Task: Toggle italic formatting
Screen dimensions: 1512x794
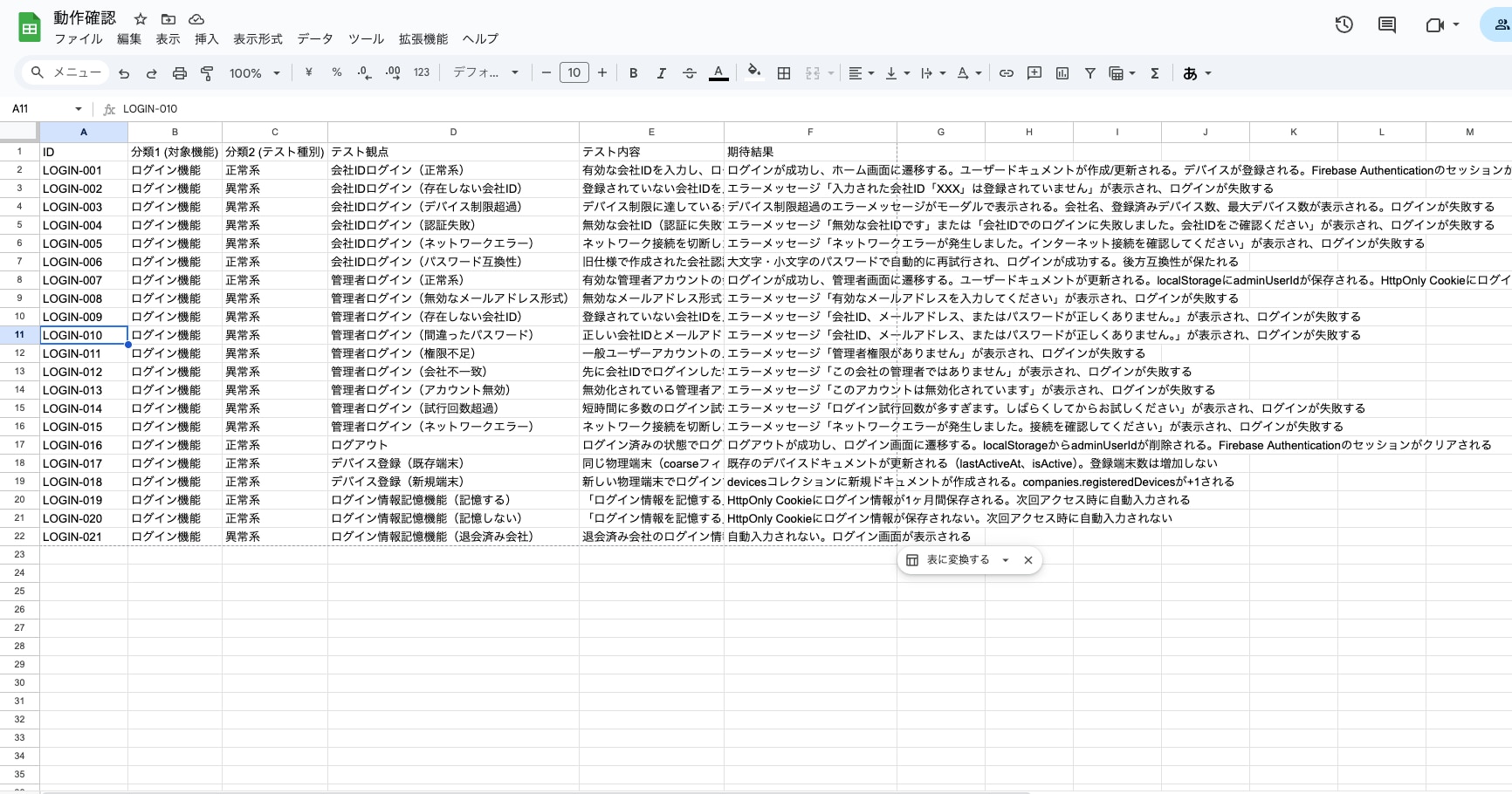Action: [x=661, y=73]
